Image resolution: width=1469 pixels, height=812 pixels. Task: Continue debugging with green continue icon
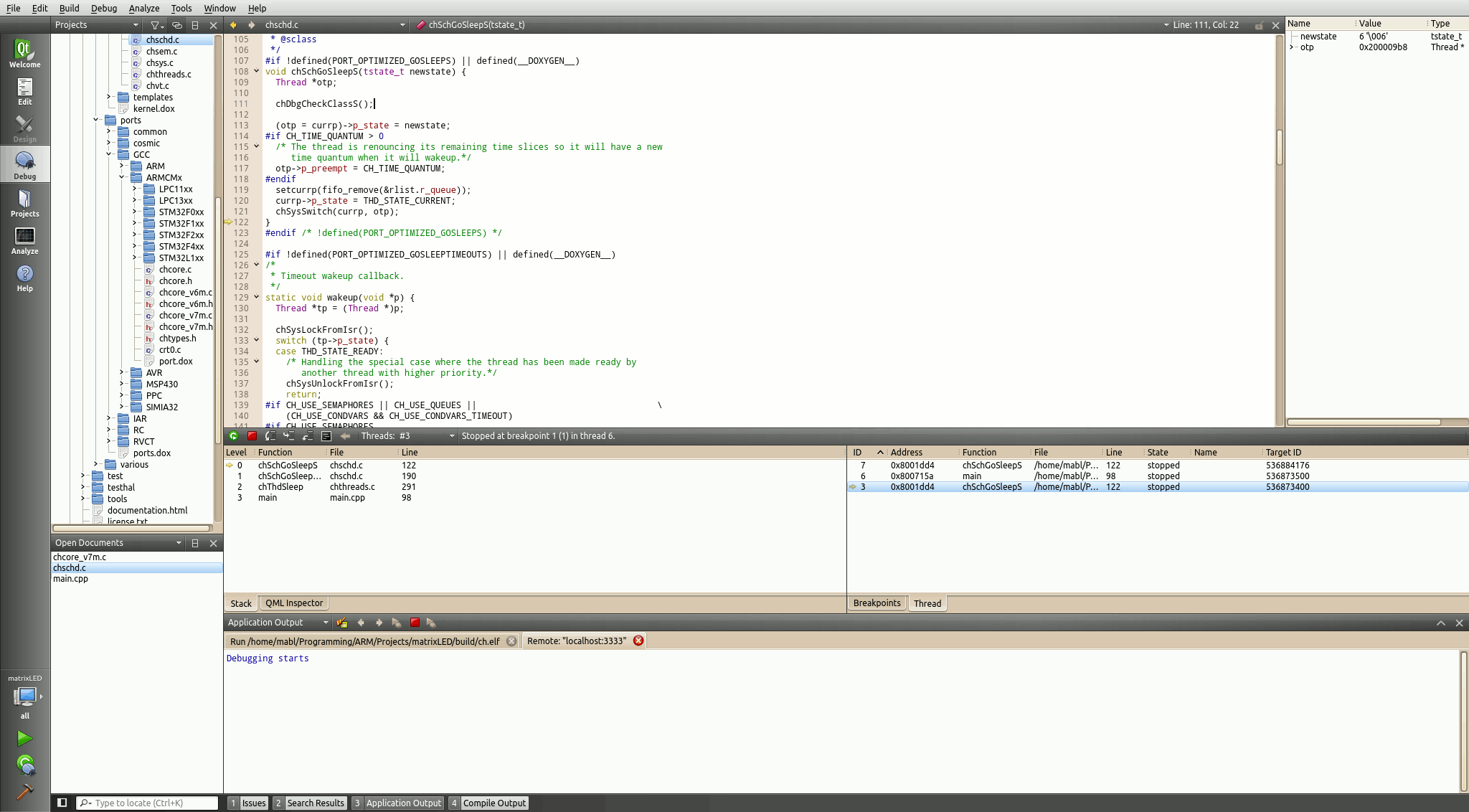coord(233,435)
